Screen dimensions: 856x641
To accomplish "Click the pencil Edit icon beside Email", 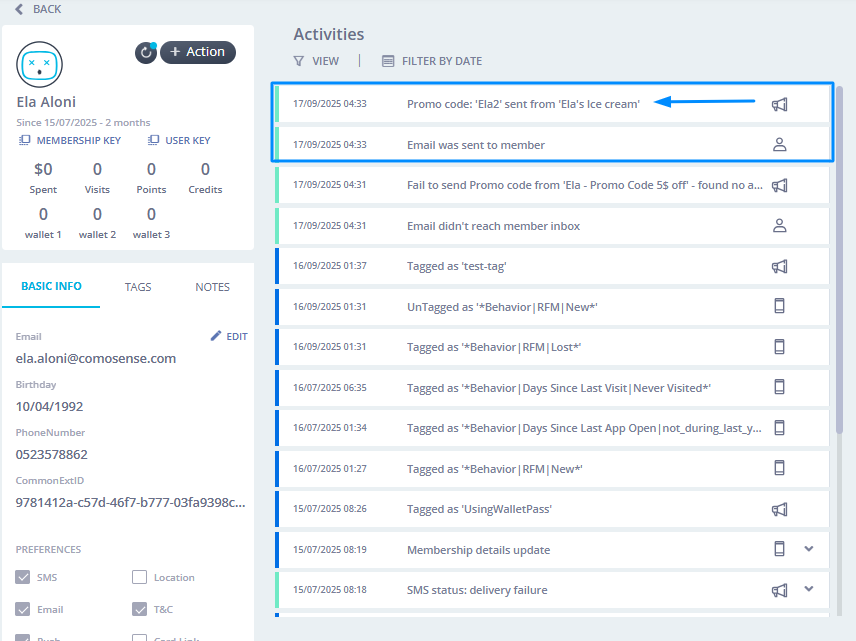I will 216,337.
